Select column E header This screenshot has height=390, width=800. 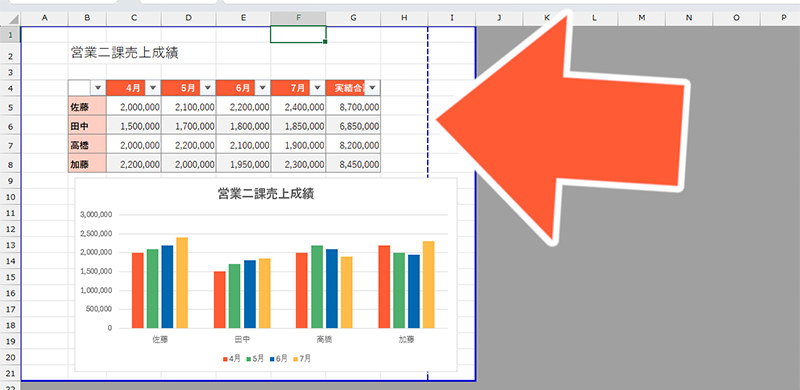click(x=243, y=18)
